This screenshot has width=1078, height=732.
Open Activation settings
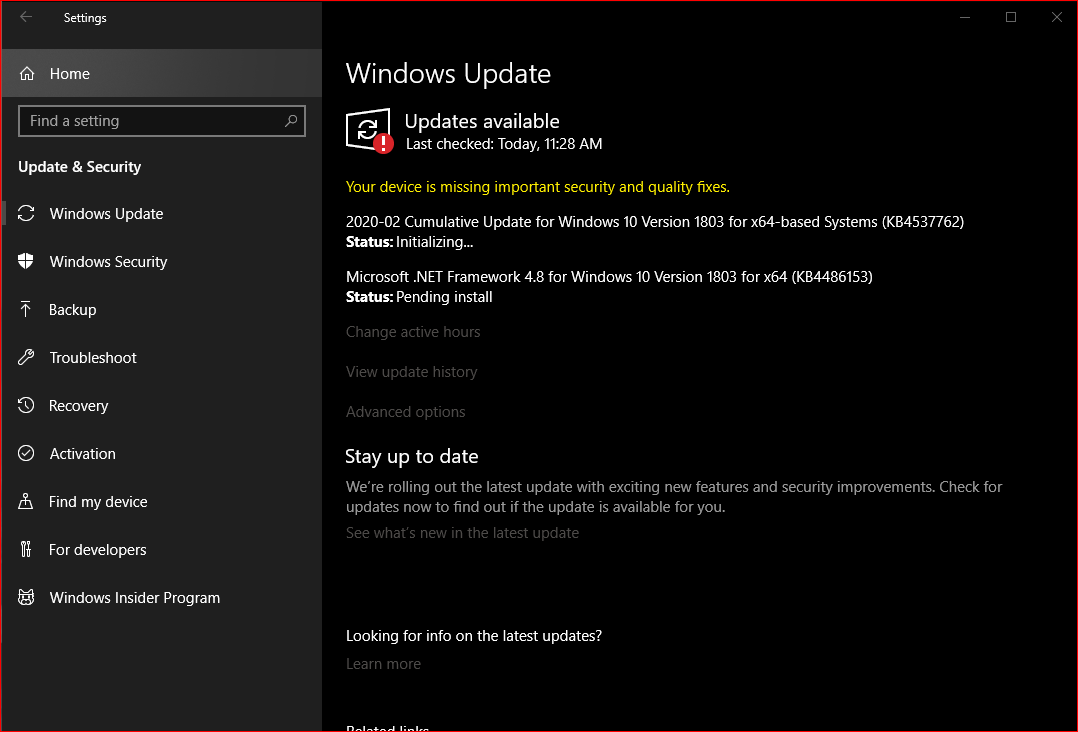[x=162, y=454]
